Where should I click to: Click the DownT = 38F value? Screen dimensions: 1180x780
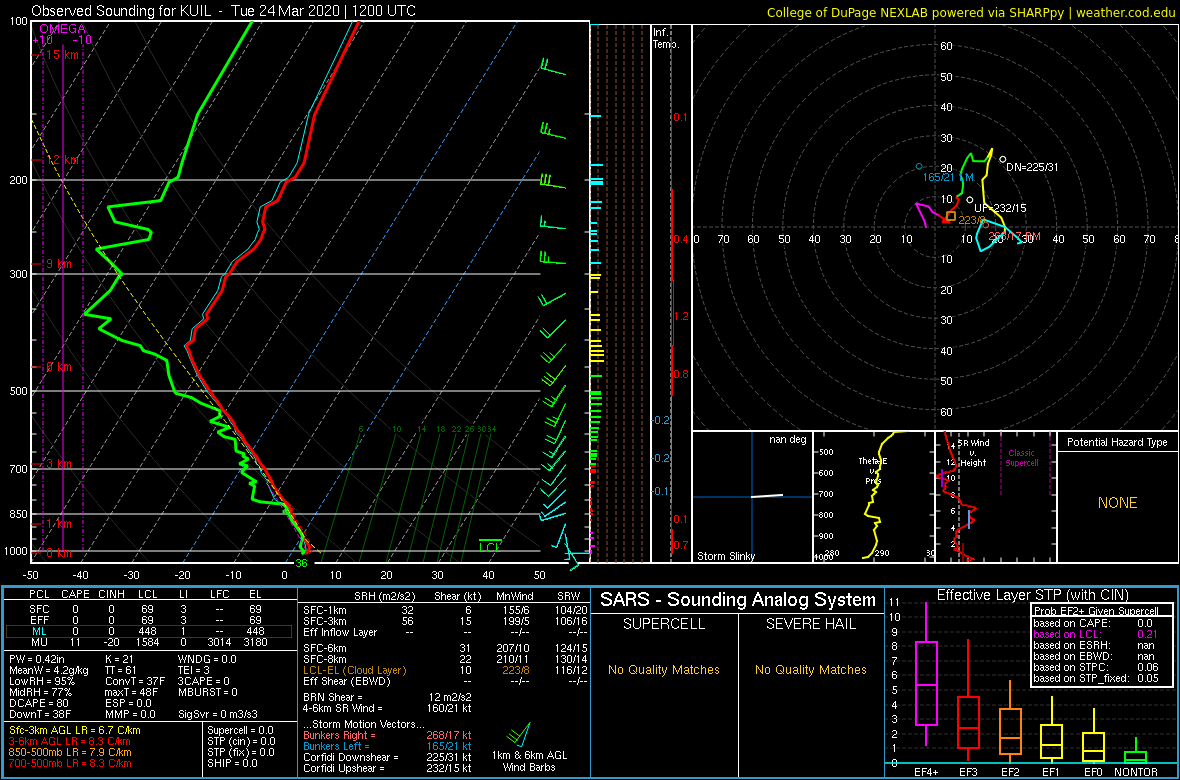click(38, 714)
